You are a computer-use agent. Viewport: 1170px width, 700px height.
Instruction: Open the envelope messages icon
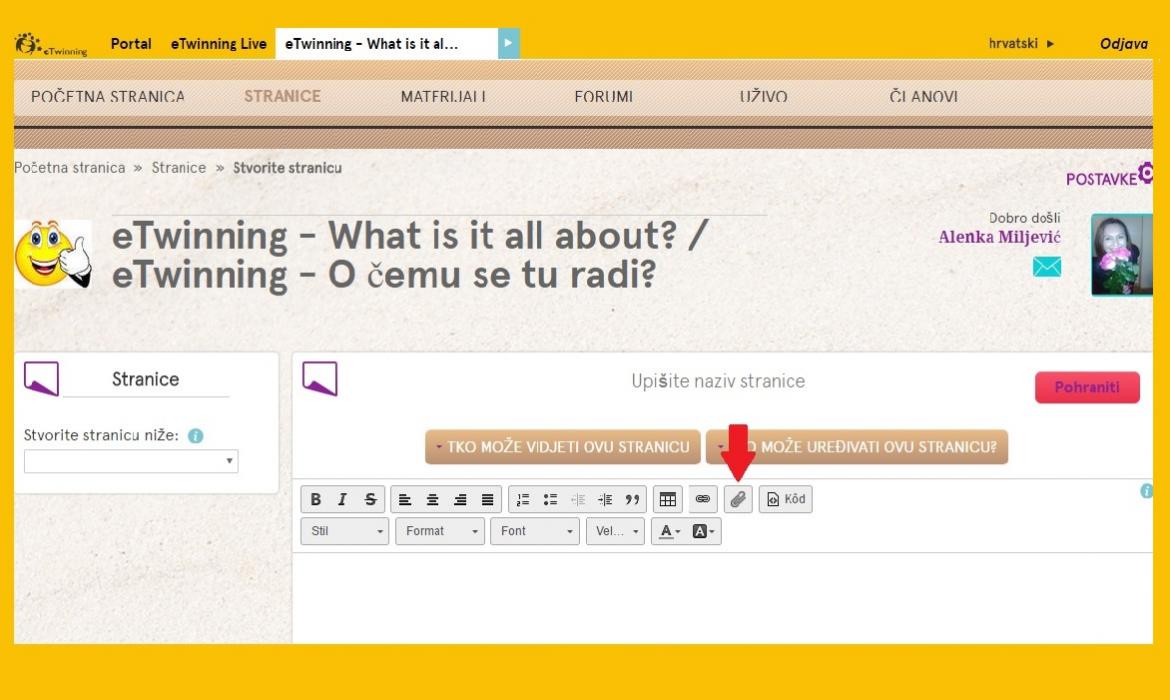[1046, 267]
